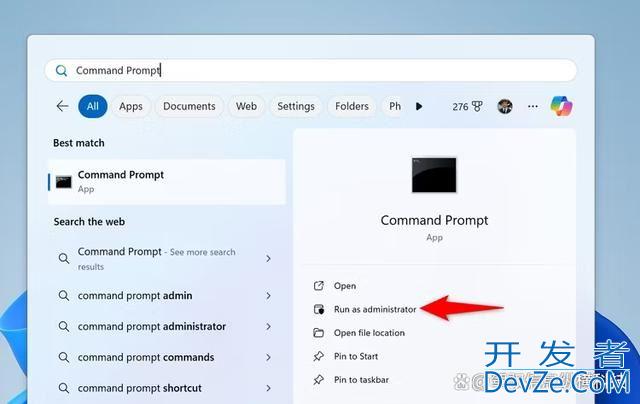Open the Command Prompt best match result

click(x=167, y=182)
